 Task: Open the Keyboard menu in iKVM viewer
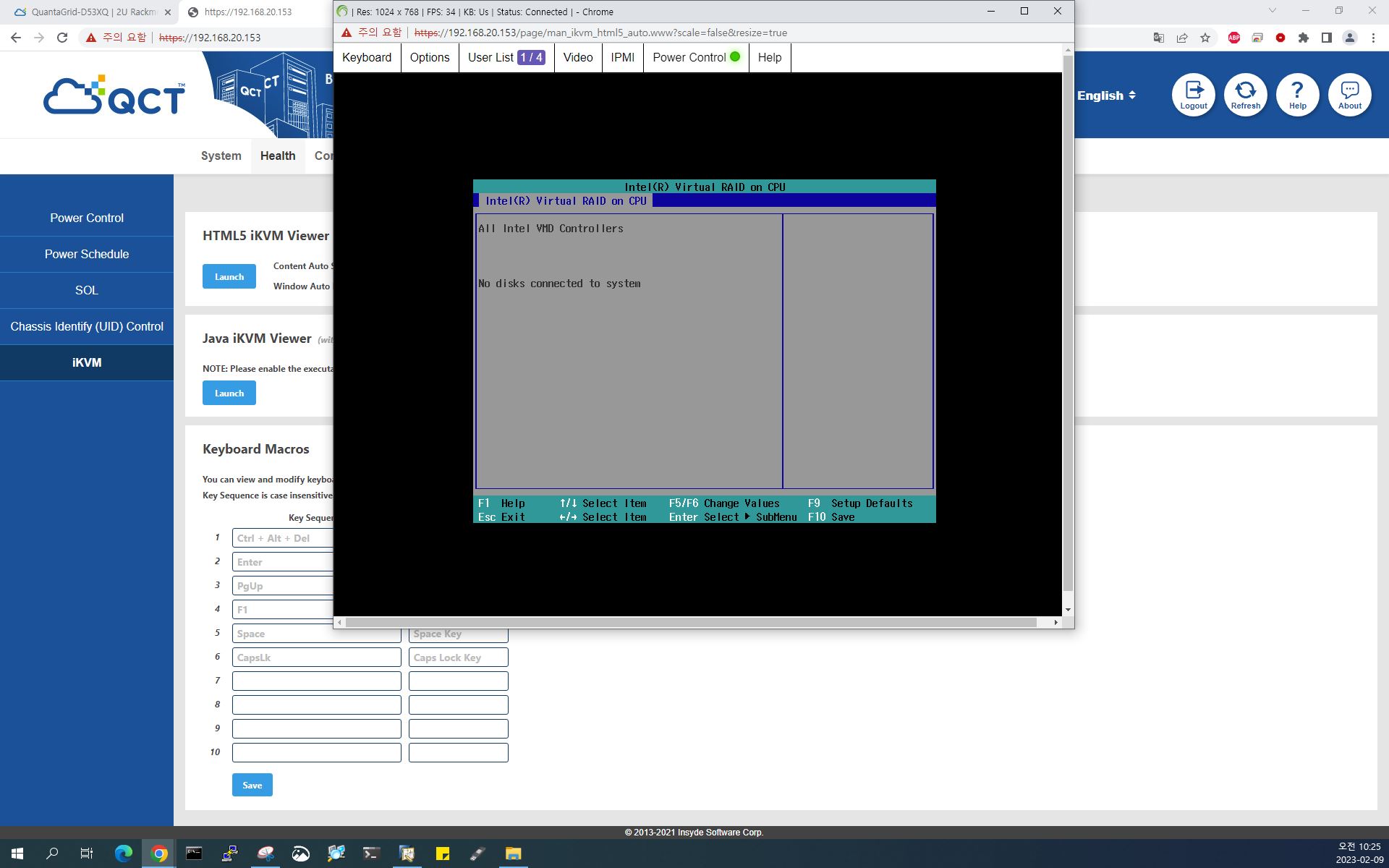pyautogui.click(x=367, y=58)
